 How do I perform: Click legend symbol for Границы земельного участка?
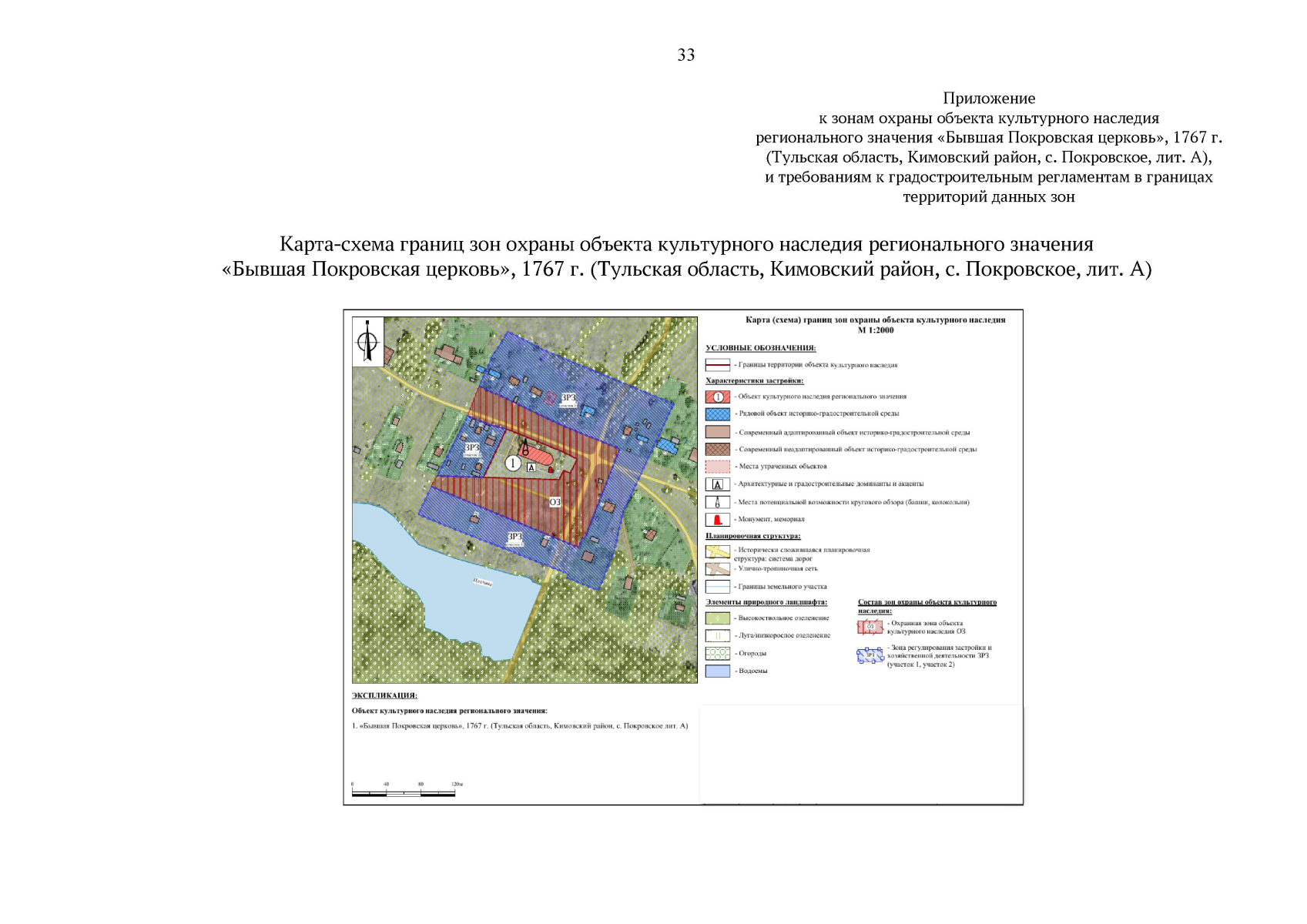pos(718,587)
